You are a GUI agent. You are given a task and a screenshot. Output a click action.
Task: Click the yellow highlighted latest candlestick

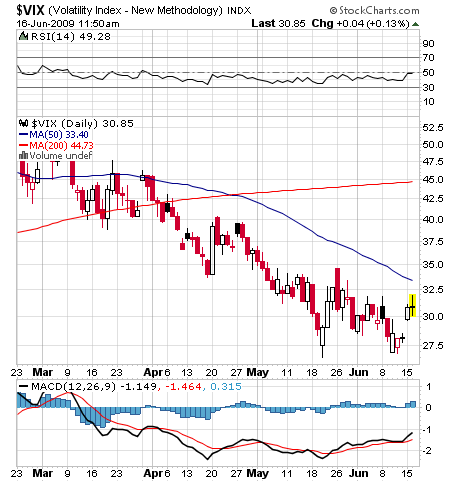point(413,305)
